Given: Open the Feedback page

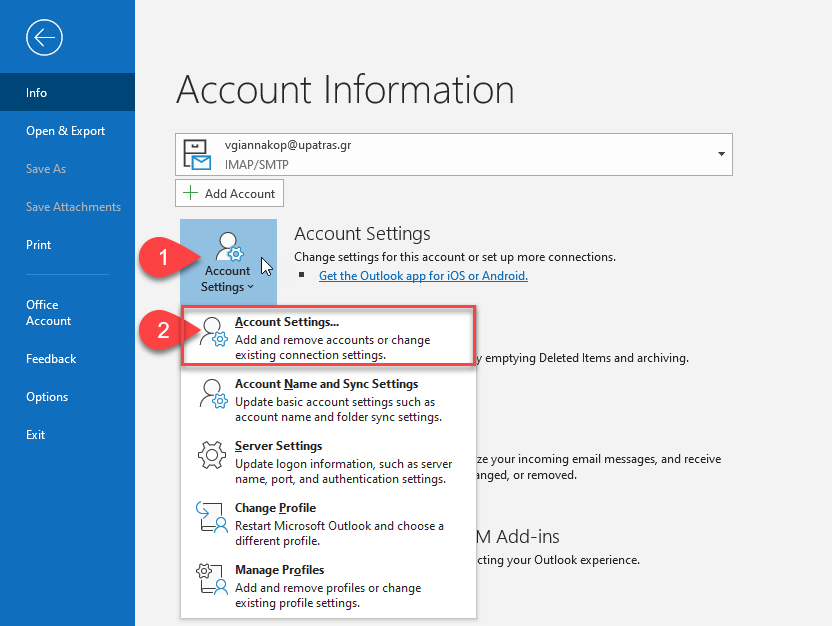Looking at the screenshot, I should pos(67,359).
